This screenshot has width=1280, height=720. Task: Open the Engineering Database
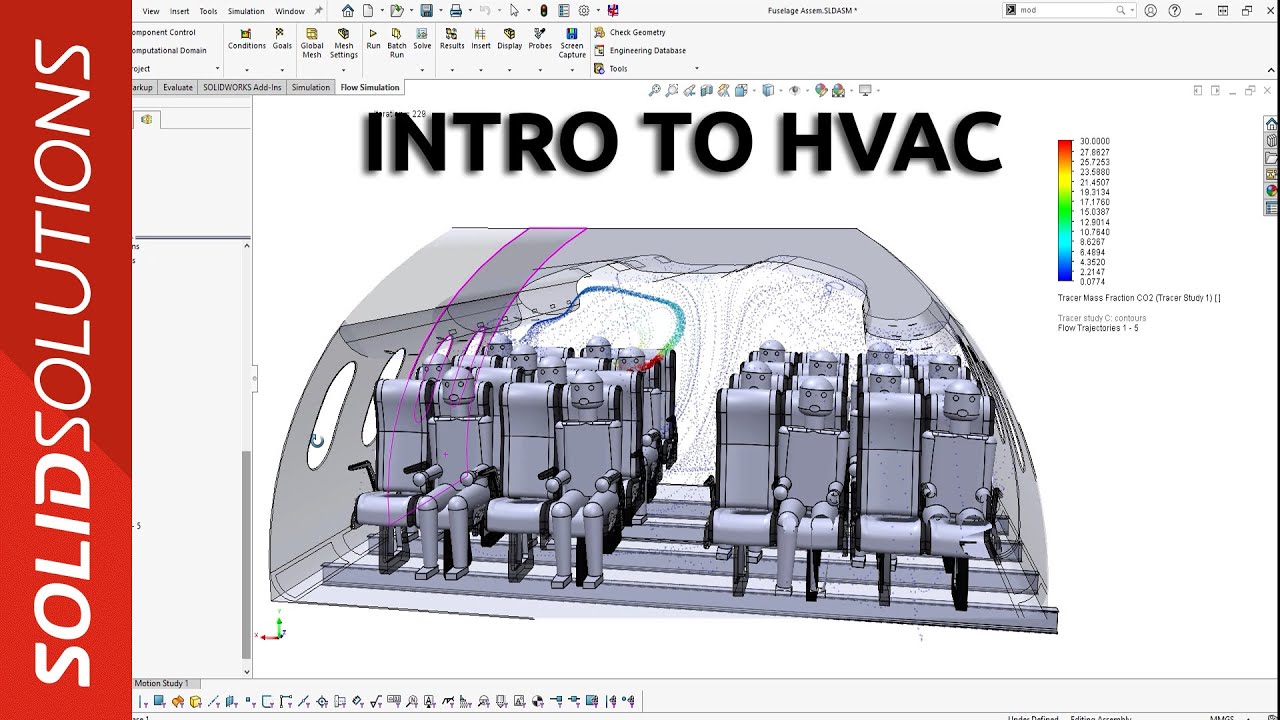point(640,50)
